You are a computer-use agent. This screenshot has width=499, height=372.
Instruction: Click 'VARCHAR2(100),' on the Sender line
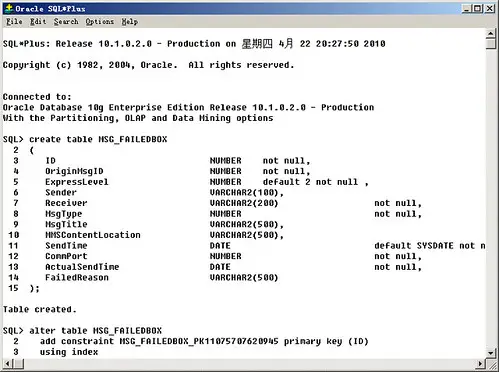tap(247, 193)
